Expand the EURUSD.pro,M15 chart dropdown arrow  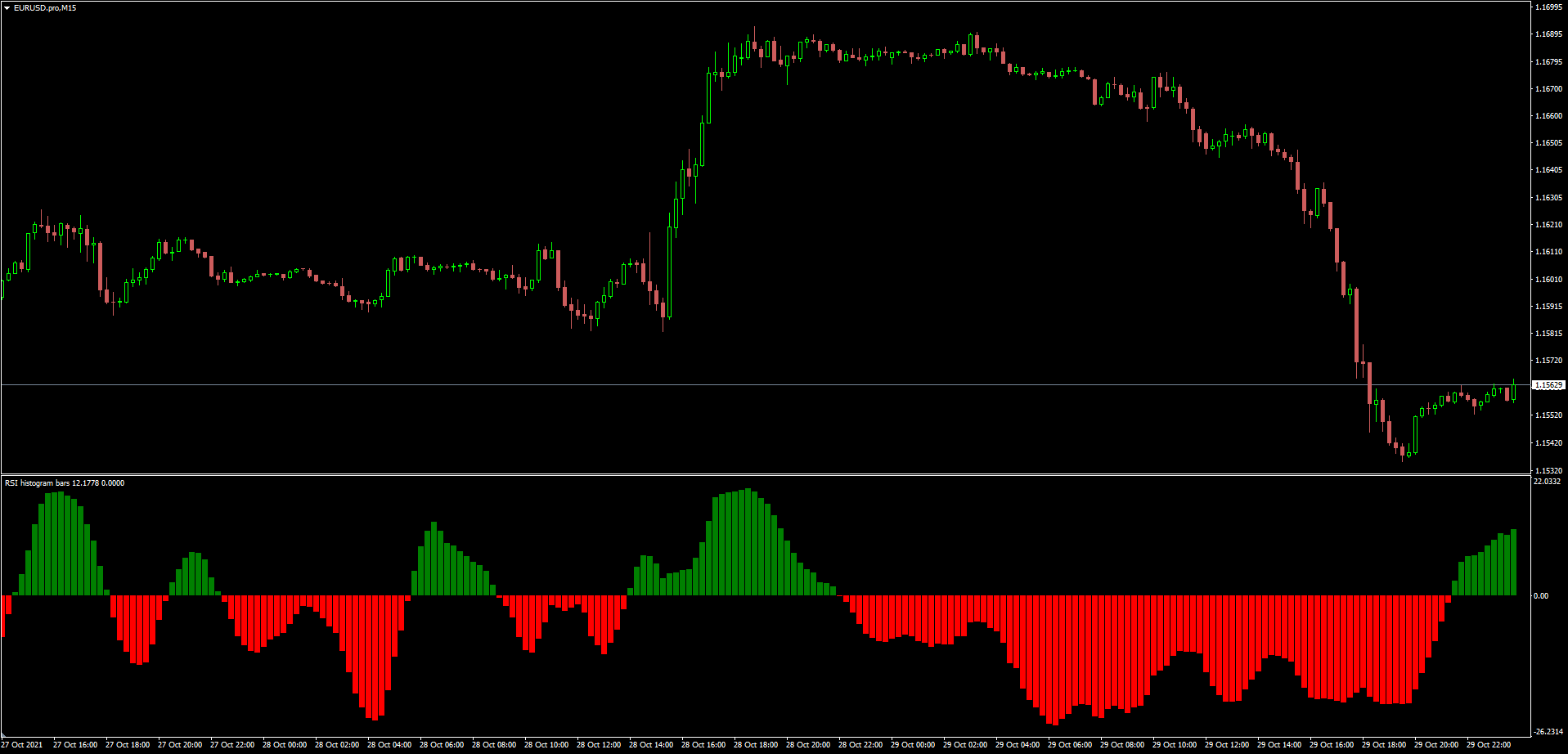[7, 7]
